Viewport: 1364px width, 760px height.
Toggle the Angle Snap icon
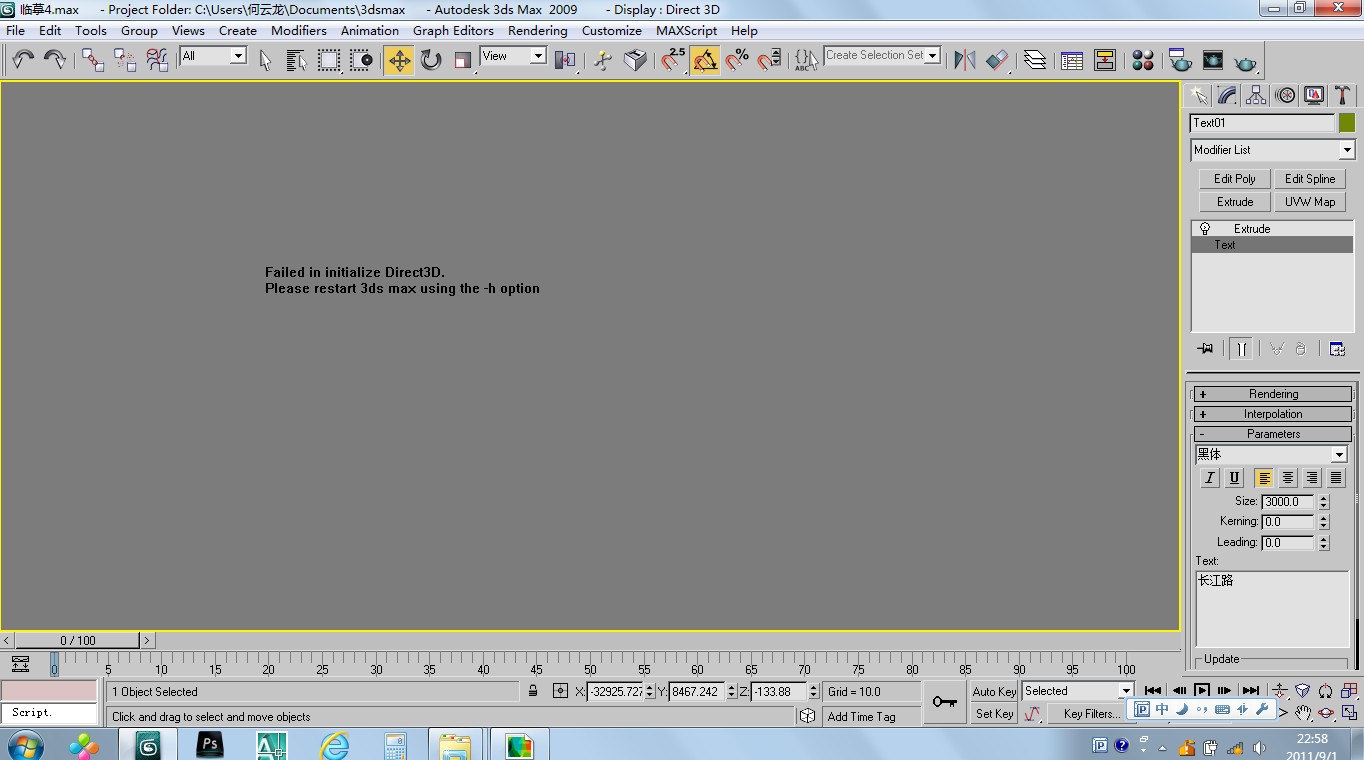(705, 60)
